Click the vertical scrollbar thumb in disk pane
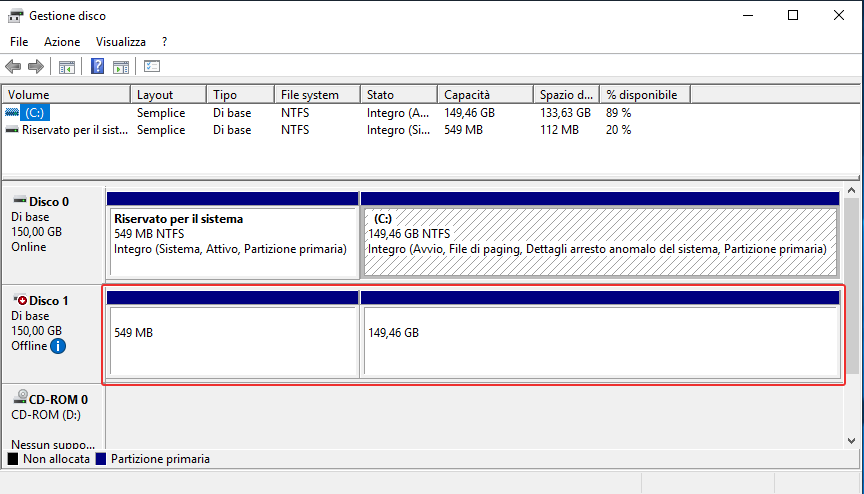864x494 pixels. [x=851, y=285]
